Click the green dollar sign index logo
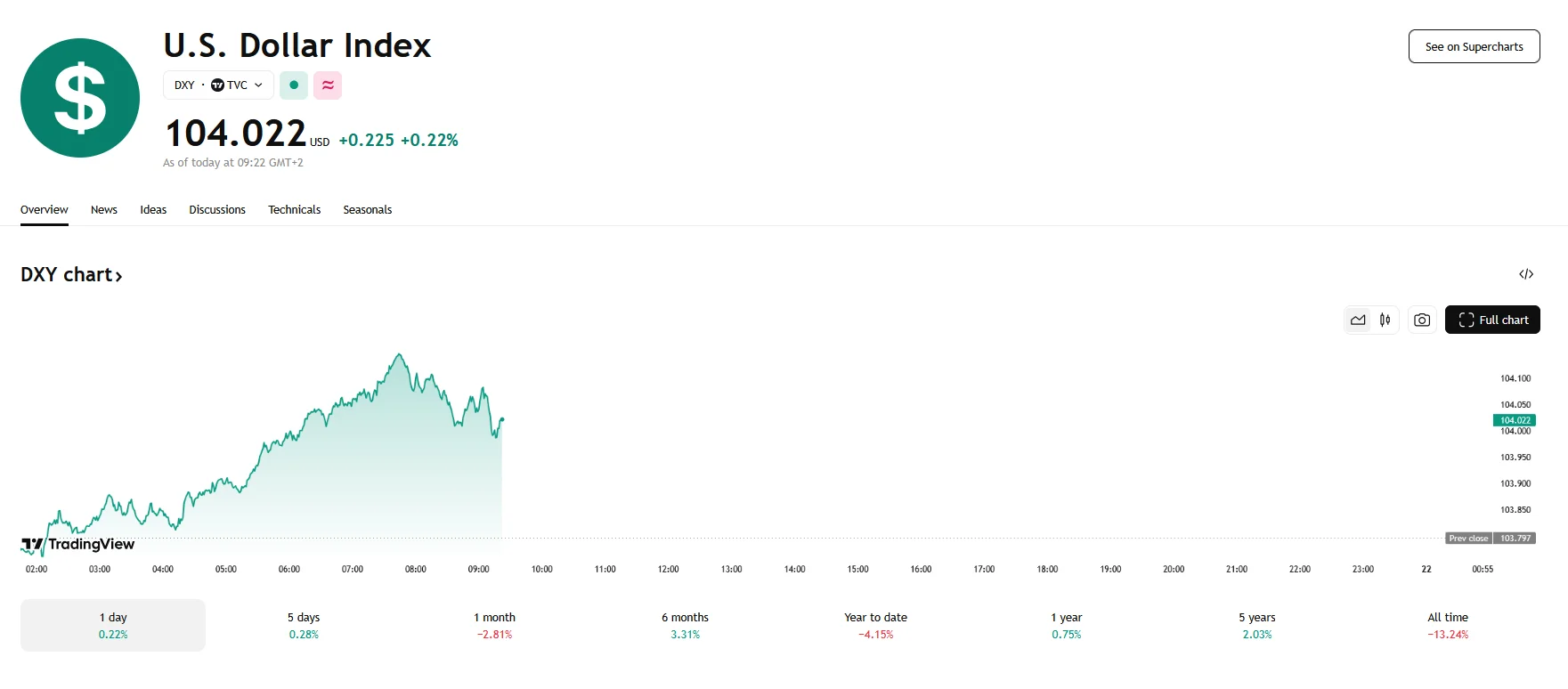 click(x=80, y=98)
